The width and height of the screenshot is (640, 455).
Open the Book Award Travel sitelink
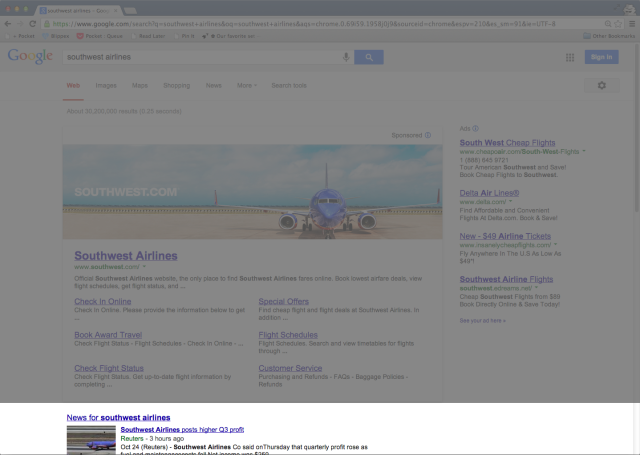[108, 335]
